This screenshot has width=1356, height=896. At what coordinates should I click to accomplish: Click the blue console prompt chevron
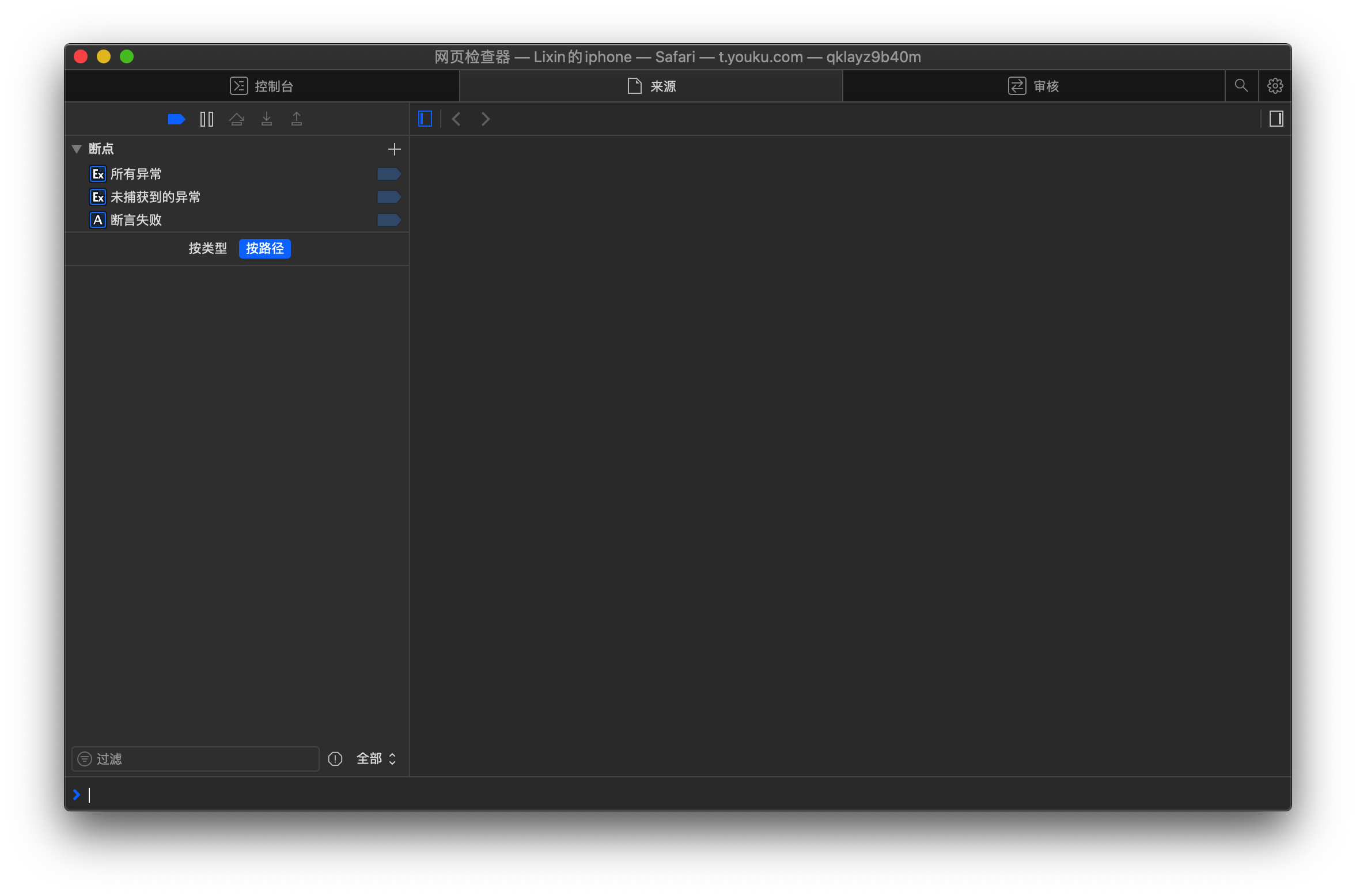pos(76,795)
